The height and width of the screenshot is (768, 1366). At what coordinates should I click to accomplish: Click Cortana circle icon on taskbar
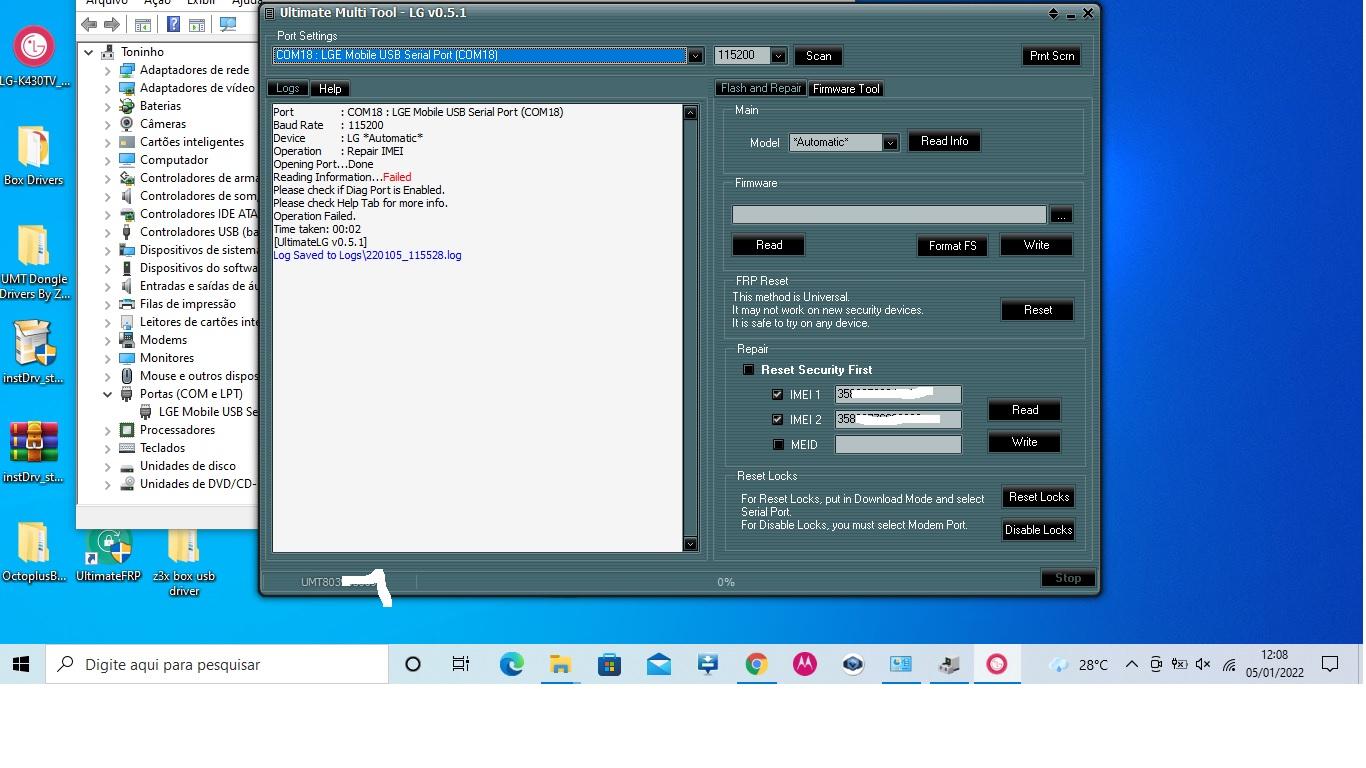click(412, 664)
